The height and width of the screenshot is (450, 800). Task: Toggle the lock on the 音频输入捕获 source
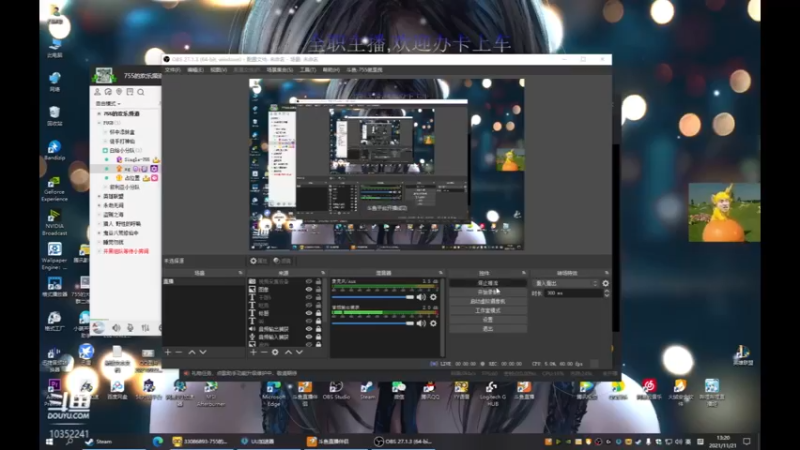pyautogui.click(x=318, y=337)
